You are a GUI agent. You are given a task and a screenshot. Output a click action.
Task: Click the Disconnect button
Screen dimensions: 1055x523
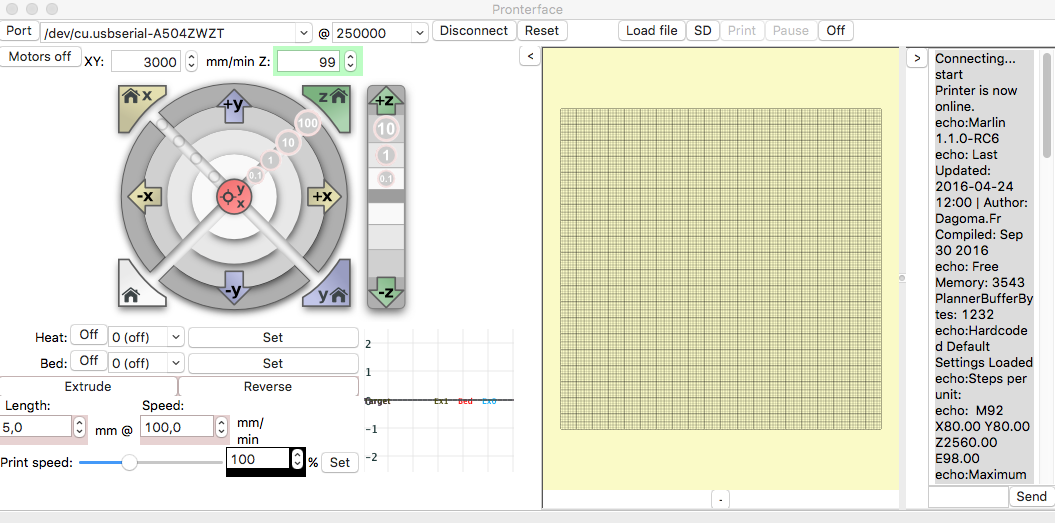[x=474, y=31]
